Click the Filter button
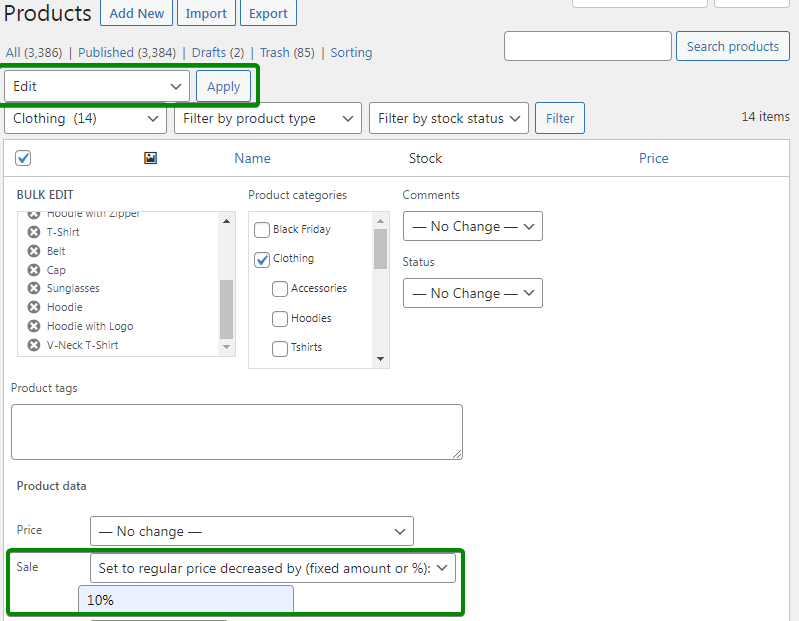This screenshot has height=621, width=799. pos(560,118)
